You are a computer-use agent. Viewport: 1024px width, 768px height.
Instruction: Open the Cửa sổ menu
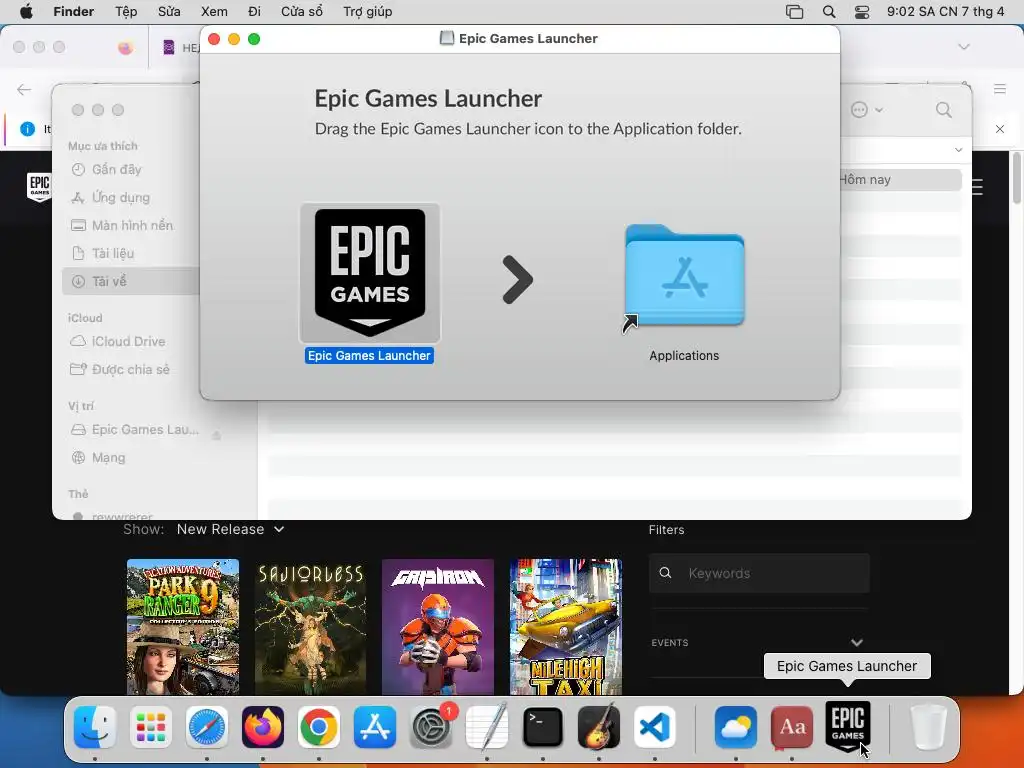pos(302,12)
